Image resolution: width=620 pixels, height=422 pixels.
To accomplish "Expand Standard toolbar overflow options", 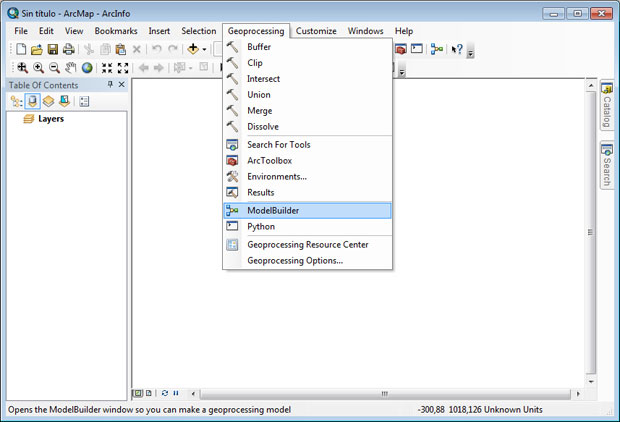I will pos(470,51).
